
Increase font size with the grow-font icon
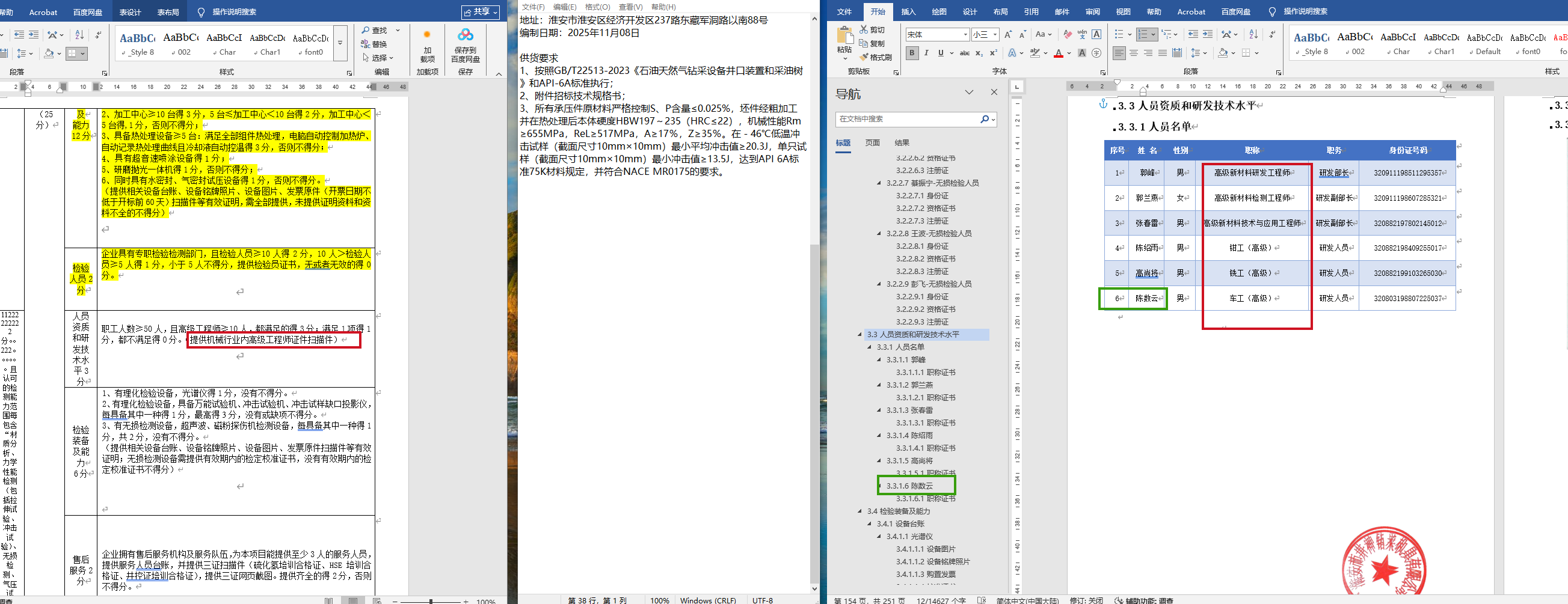(x=1008, y=35)
